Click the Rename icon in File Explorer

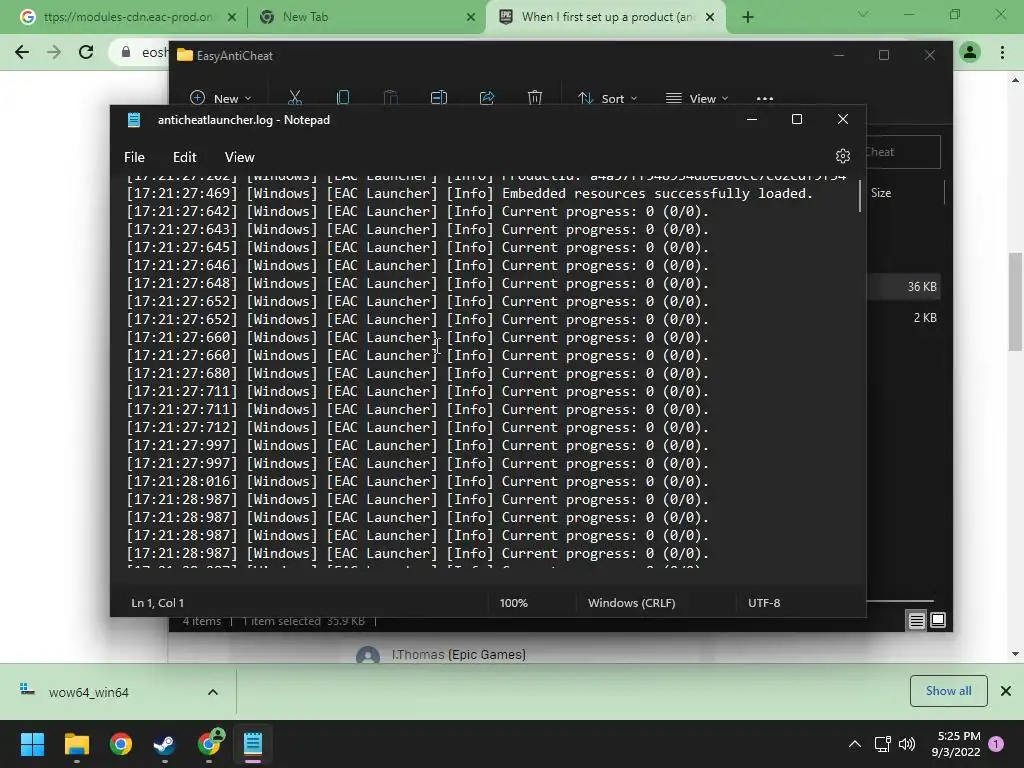(439, 98)
